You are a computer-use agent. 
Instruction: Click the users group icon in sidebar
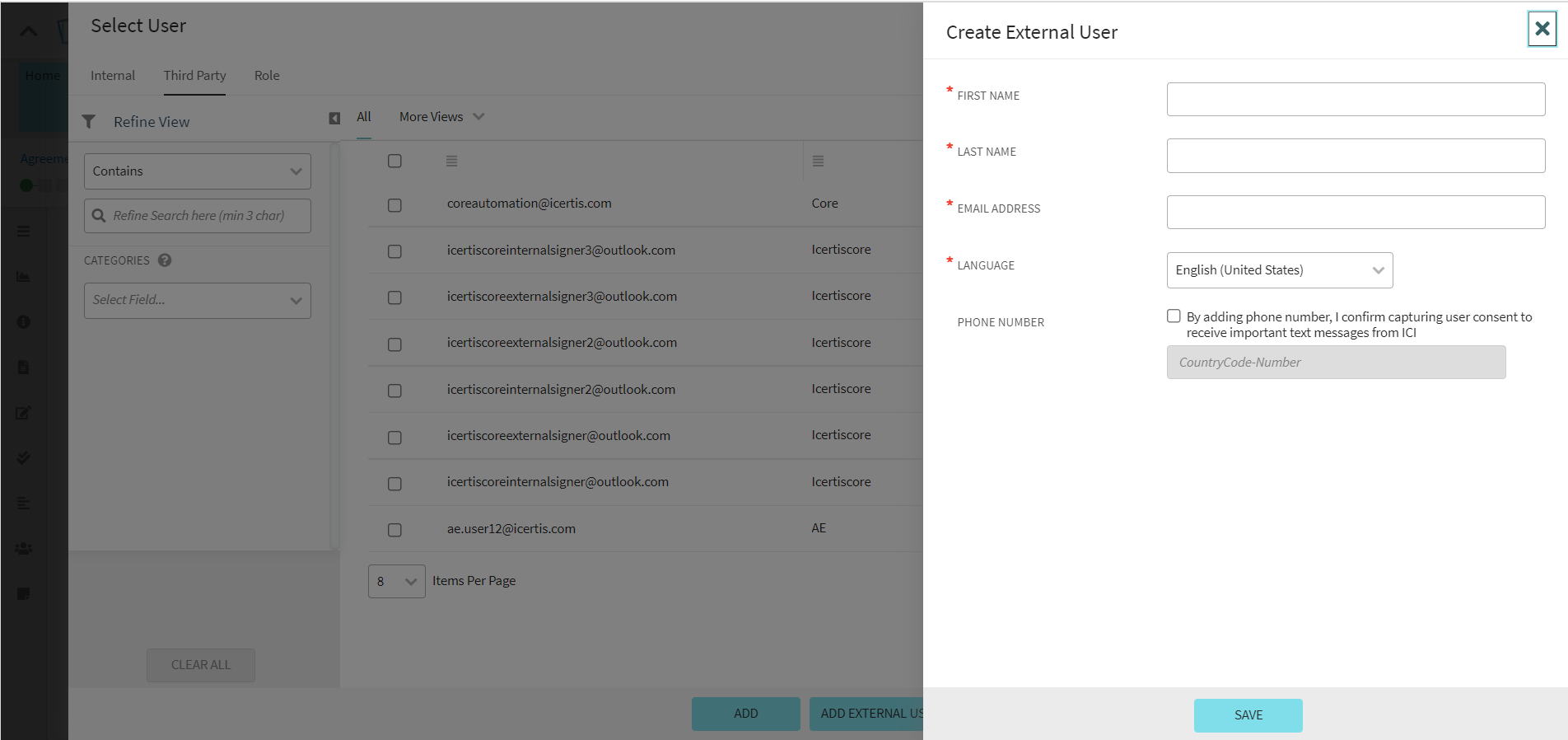24,548
